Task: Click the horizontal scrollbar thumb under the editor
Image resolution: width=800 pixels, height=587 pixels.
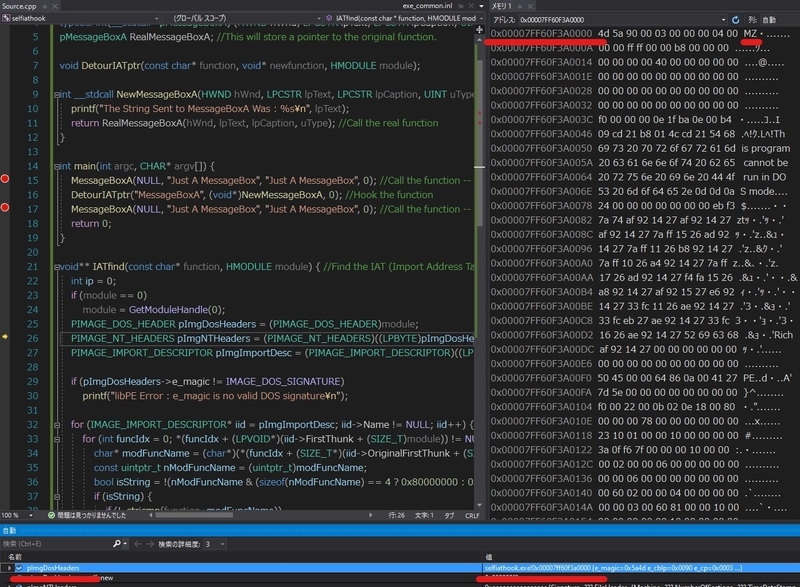Action: tap(194, 515)
